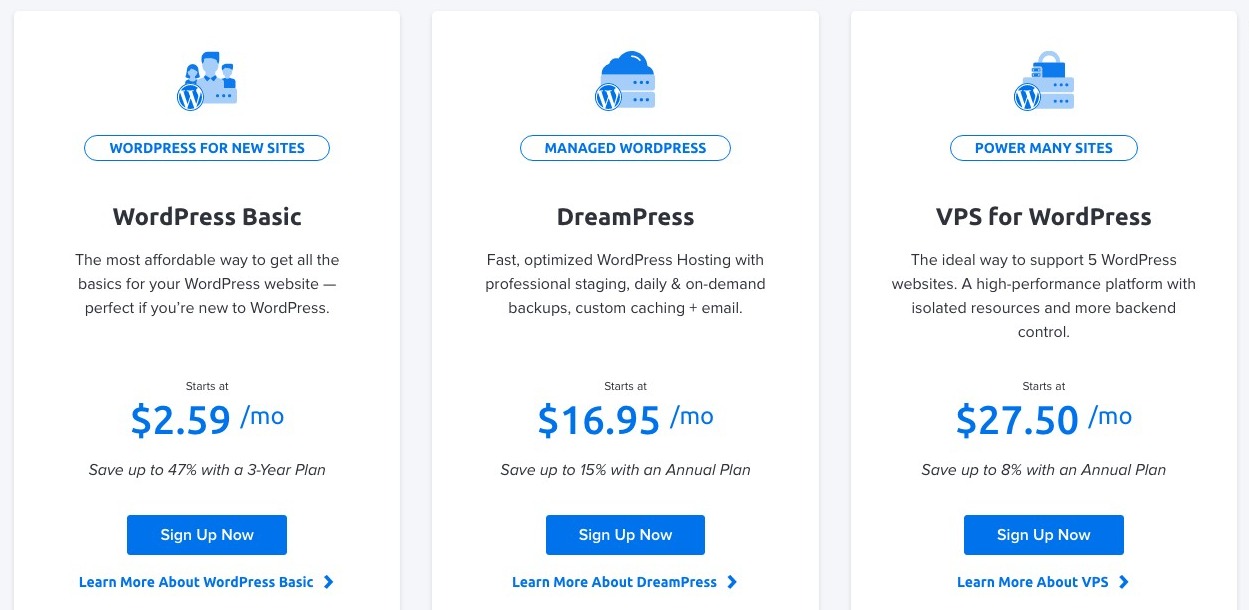
Task: Click the WordPress Basic people icon
Action: (x=207, y=81)
